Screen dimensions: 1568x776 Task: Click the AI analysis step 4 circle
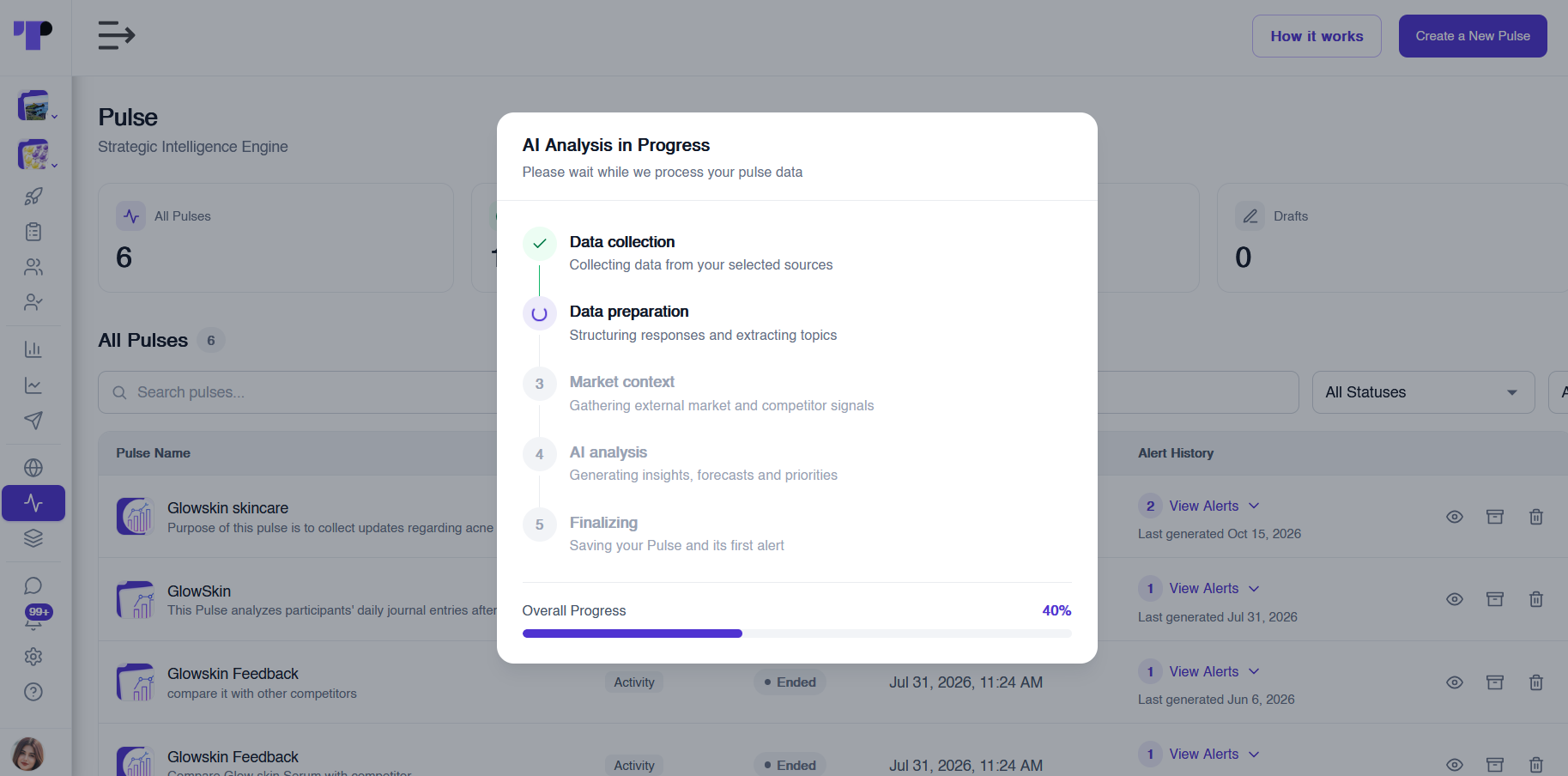539,454
